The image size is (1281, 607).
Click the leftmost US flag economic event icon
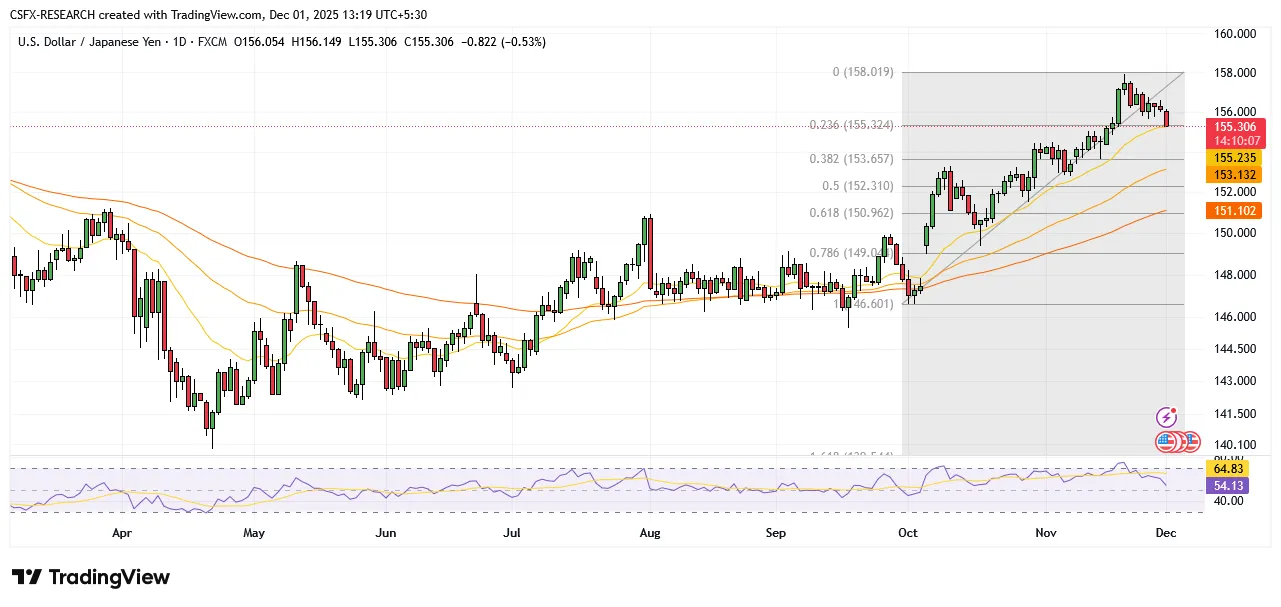click(x=1167, y=440)
